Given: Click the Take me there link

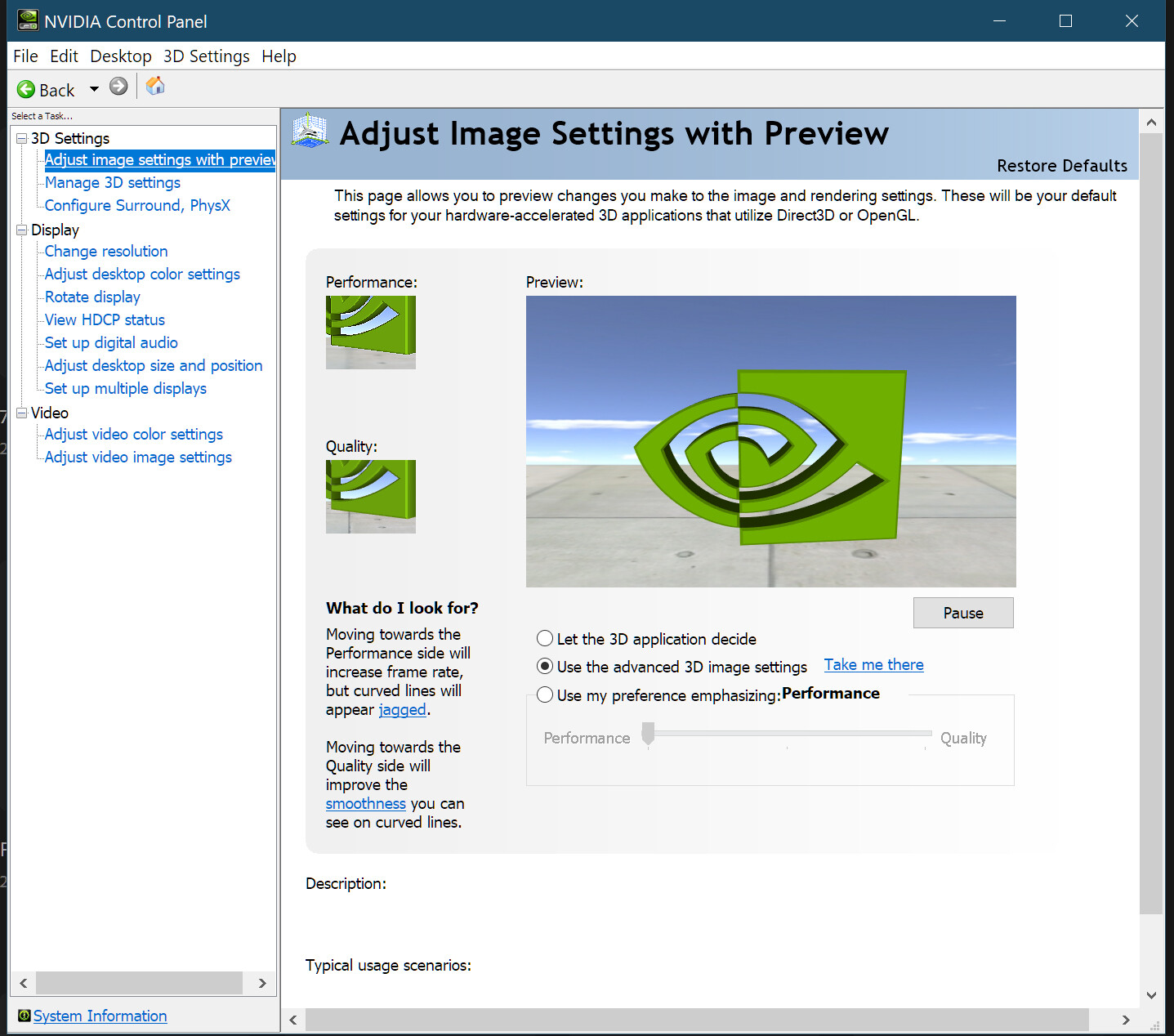Looking at the screenshot, I should point(873,665).
